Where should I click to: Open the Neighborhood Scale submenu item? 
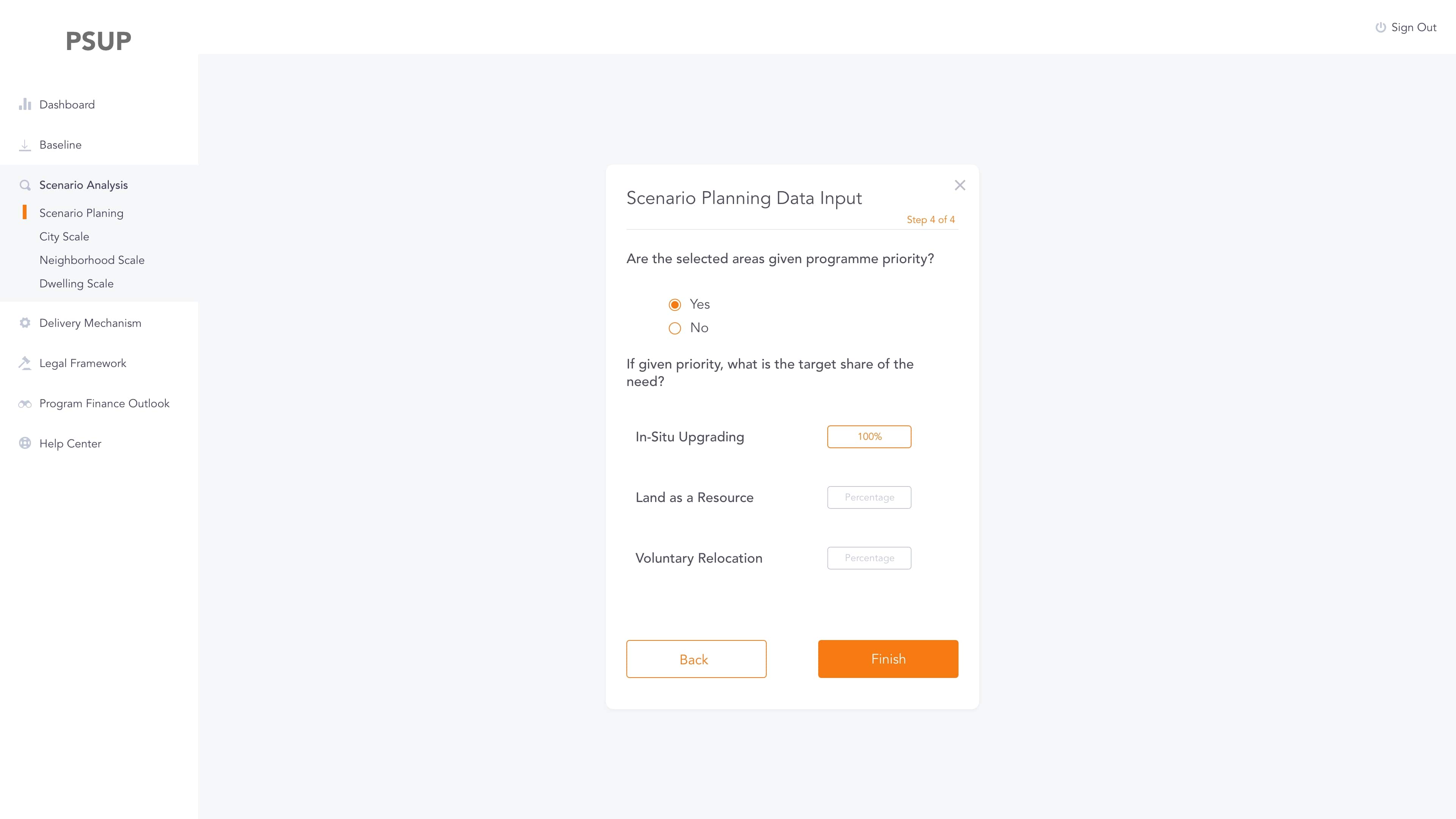[92, 260]
